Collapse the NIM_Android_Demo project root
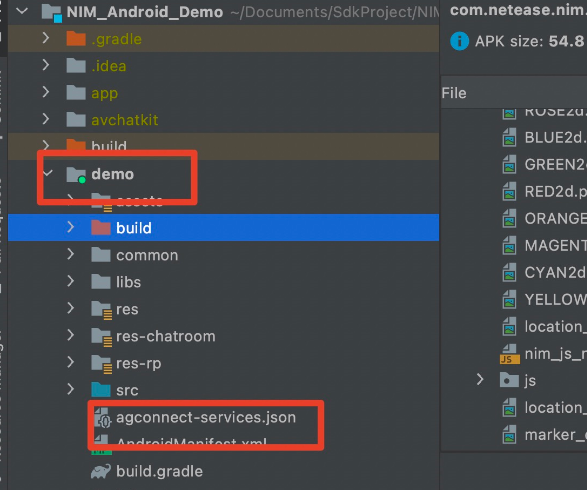The height and width of the screenshot is (490, 587). (x=22, y=11)
